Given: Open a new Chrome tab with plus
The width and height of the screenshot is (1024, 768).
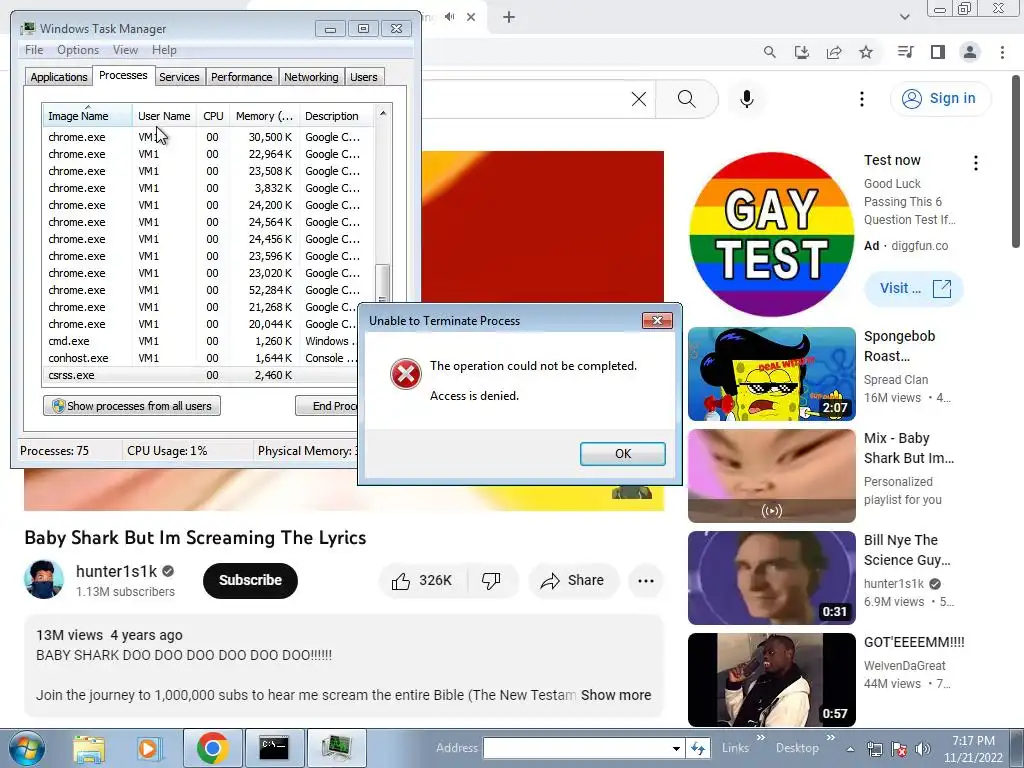Looking at the screenshot, I should pos(509,17).
